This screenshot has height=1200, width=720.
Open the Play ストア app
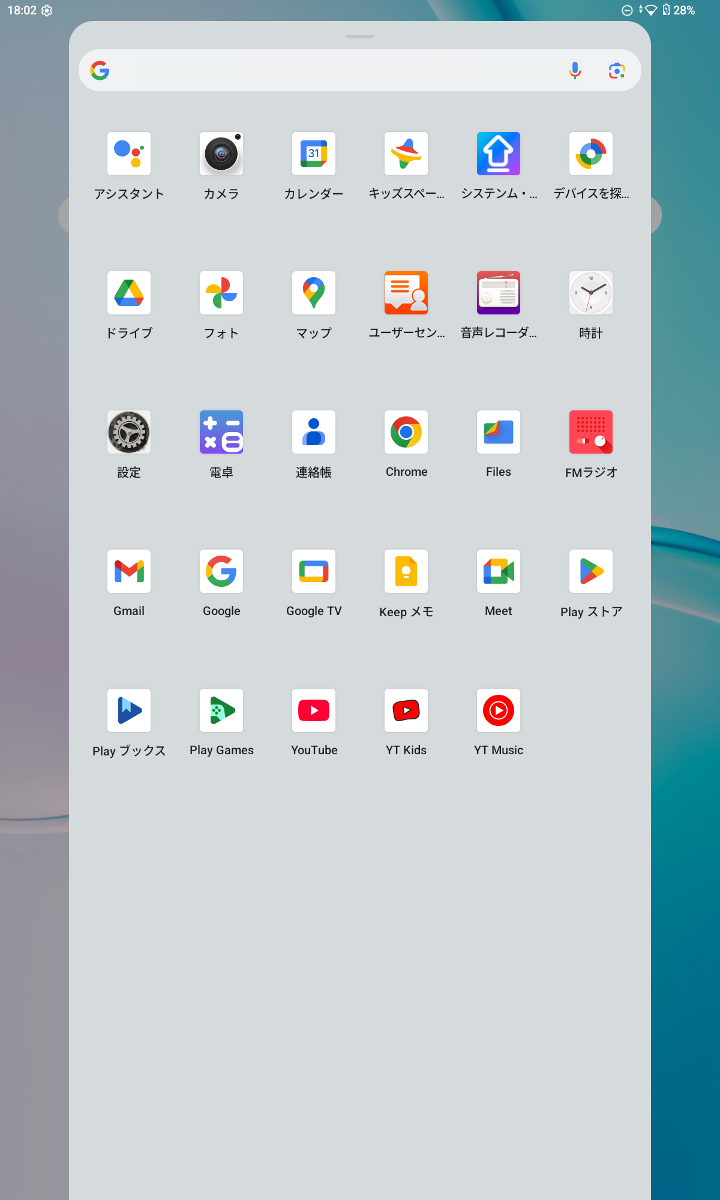591,571
